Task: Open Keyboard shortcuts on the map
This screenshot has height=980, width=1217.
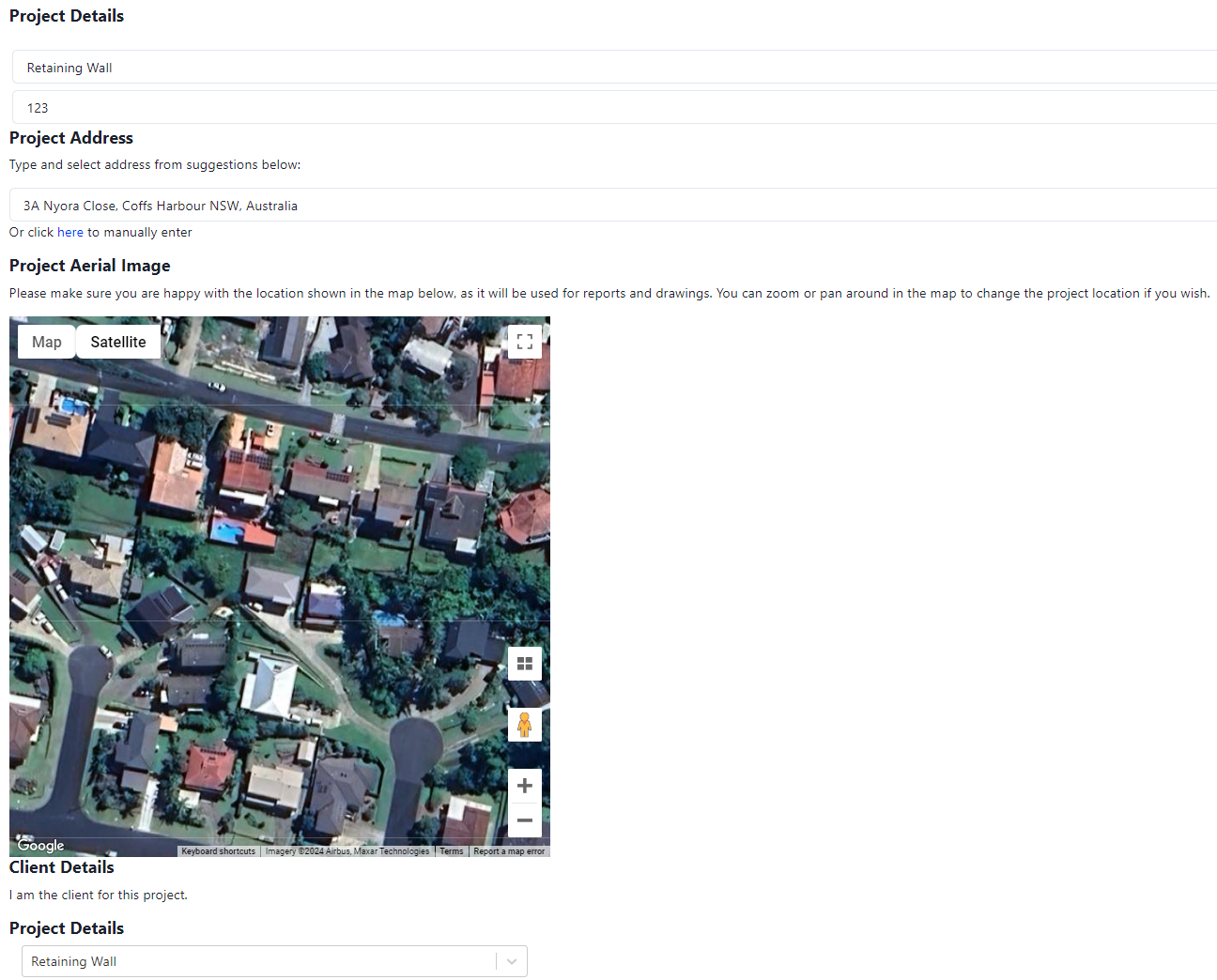Action: pyautogui.click(x=218, y=851)
